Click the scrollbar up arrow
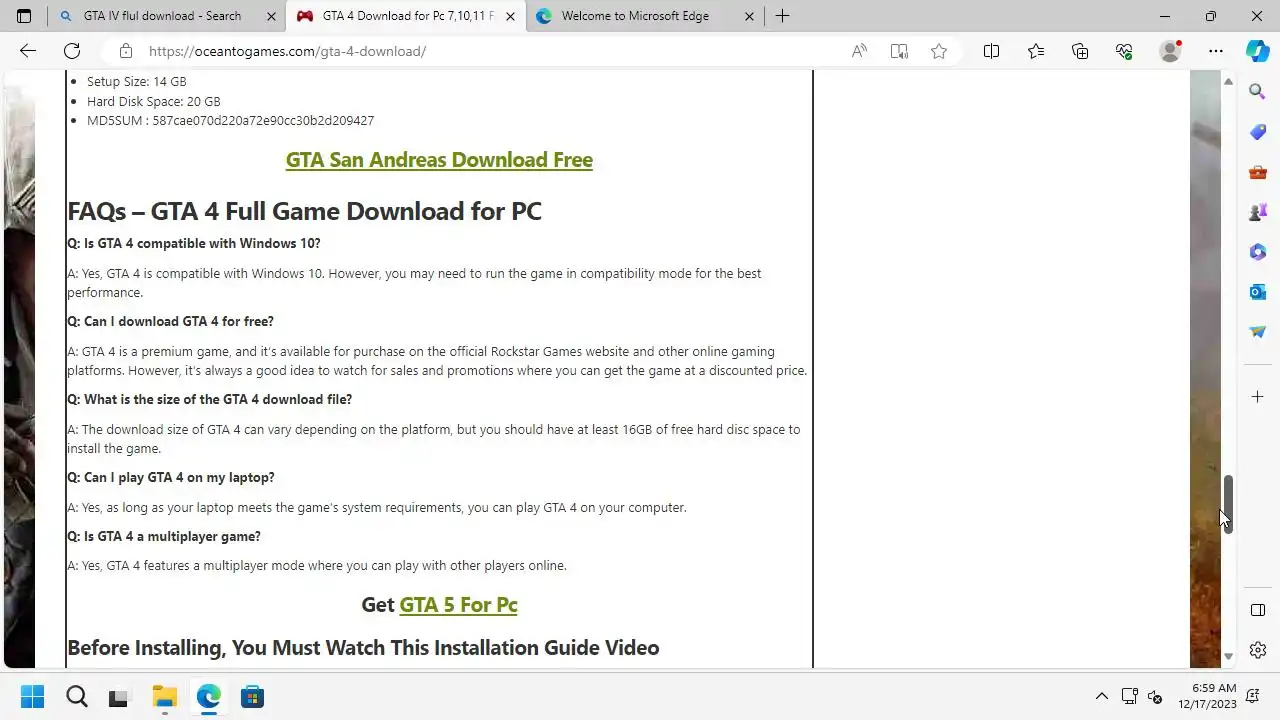Image resolution: width=1280 pixels, height=720 pixels. 1228,81
